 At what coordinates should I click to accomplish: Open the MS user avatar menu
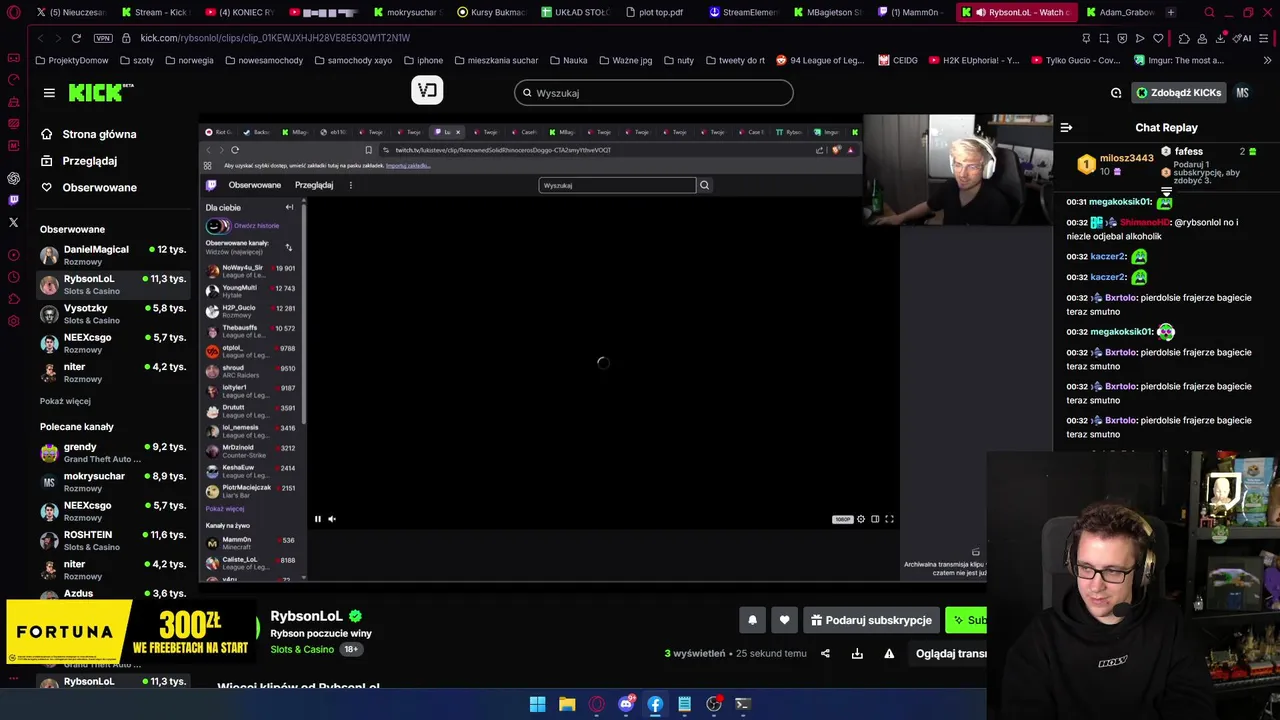pyautogui.click(x=1242, y=93)
